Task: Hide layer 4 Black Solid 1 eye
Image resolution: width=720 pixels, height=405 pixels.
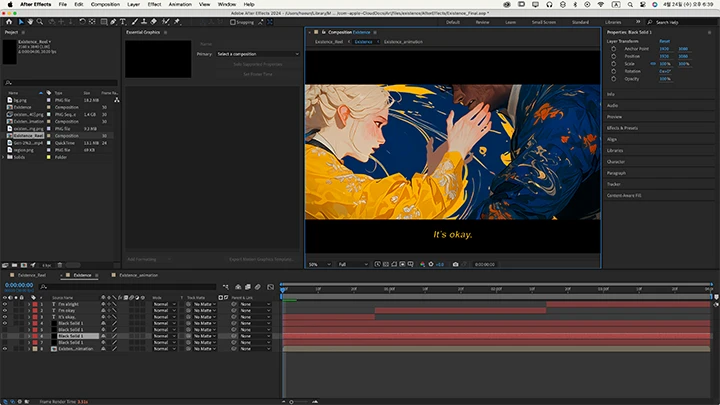Action: [x=5, y=323]
